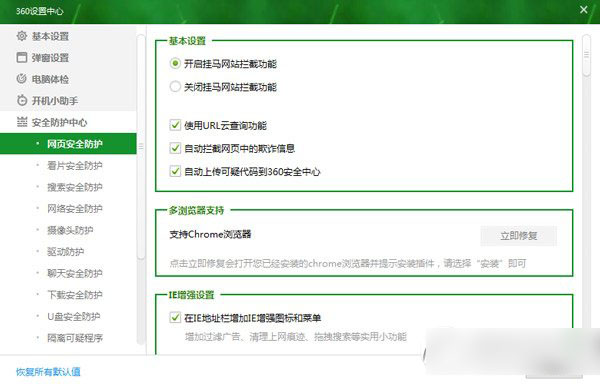Select 开启挂马网站拦截功能 radio button
The image size is (600, 385).
coord(175,63)
